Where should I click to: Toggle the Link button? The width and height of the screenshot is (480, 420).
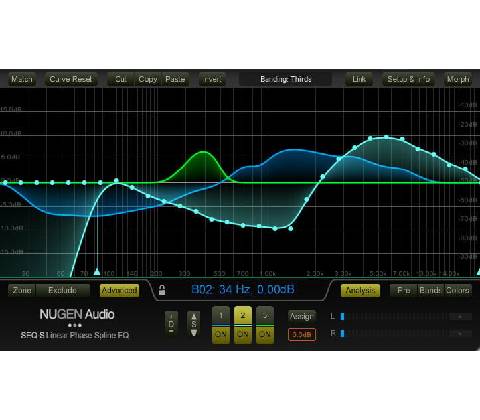tap(359, 79)
